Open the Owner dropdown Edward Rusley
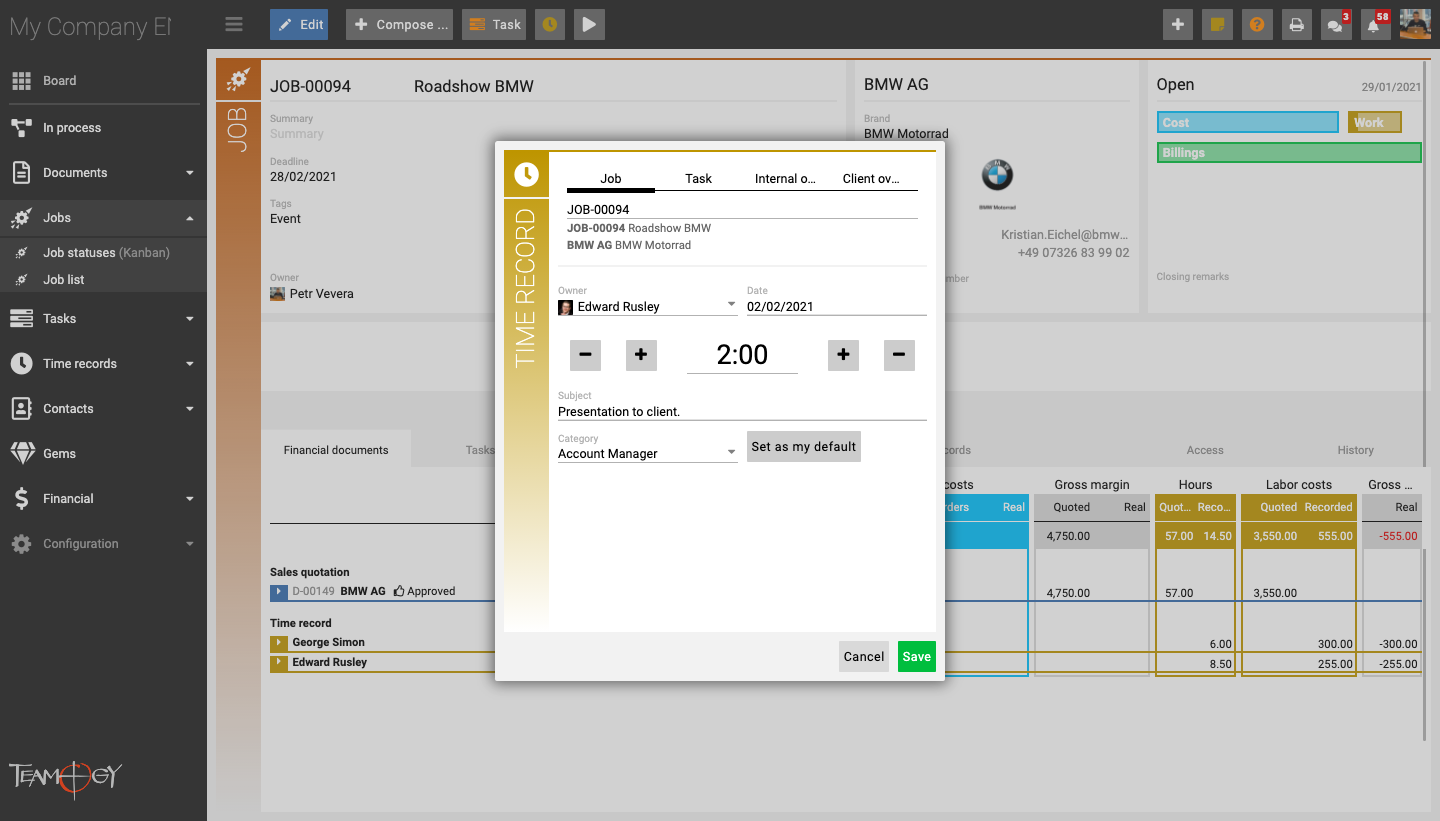The height and width of the screenshot is (821, 1440). tap(647, 306)
